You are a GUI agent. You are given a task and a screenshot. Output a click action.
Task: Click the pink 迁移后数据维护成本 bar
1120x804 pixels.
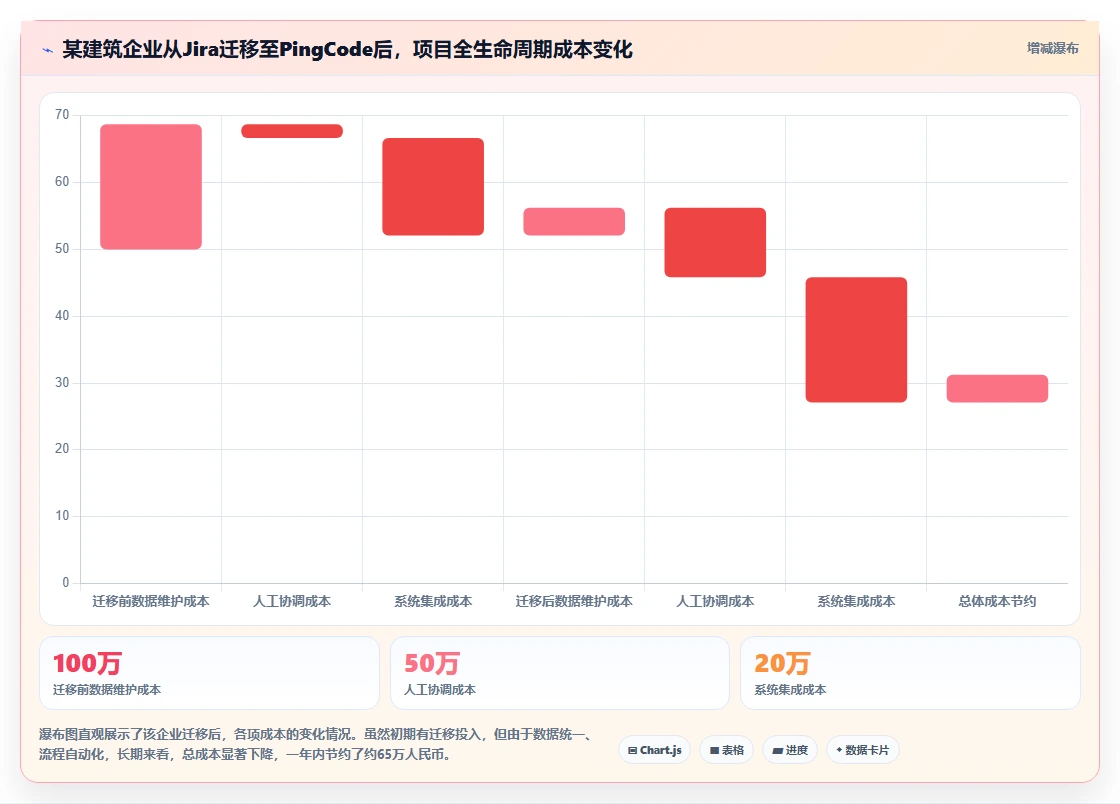(574, 221)
